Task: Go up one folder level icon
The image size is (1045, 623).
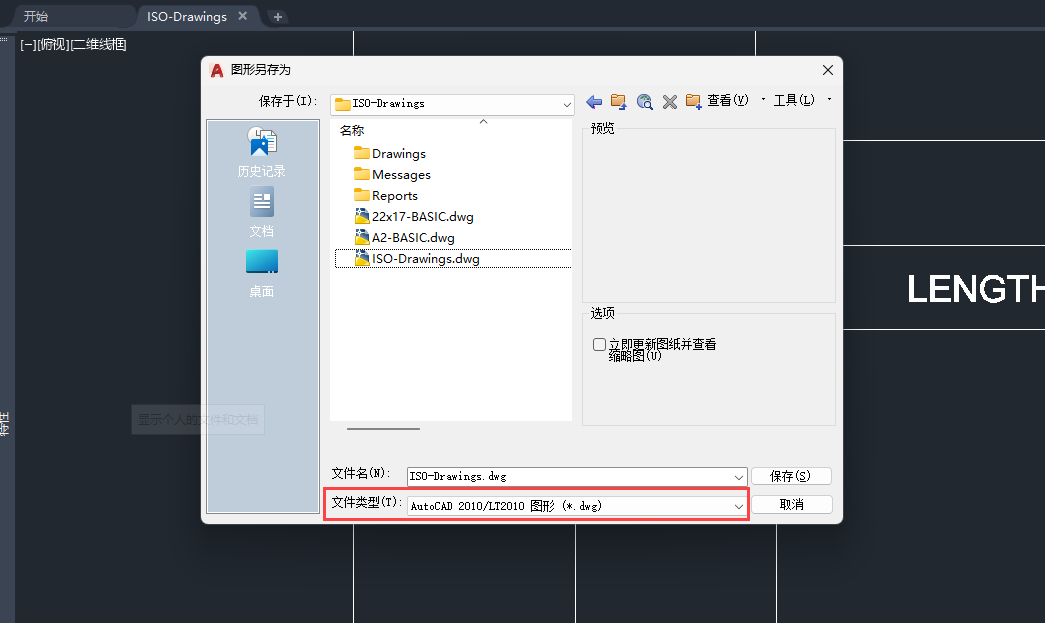Action: click(619, 101)
